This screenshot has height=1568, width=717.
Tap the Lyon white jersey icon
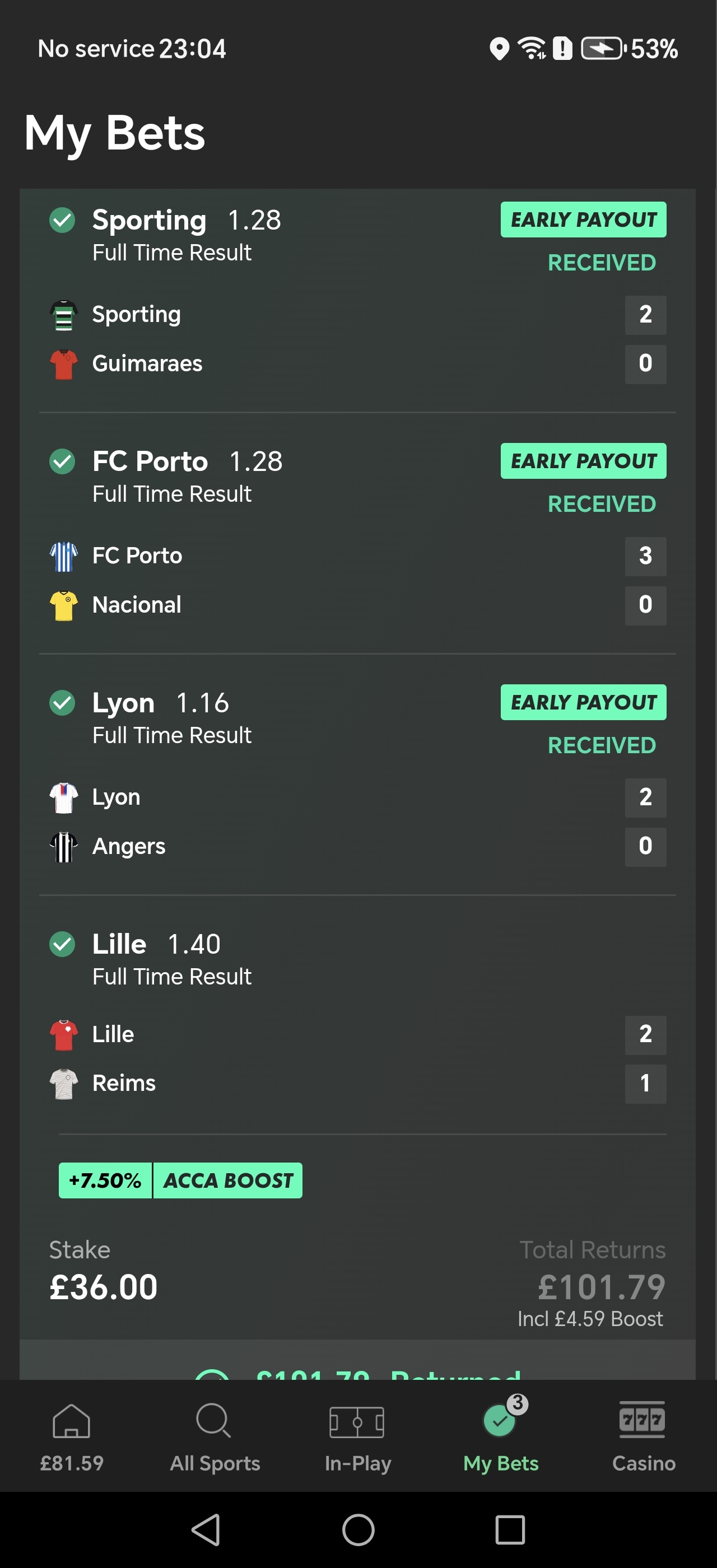point(63,797)
